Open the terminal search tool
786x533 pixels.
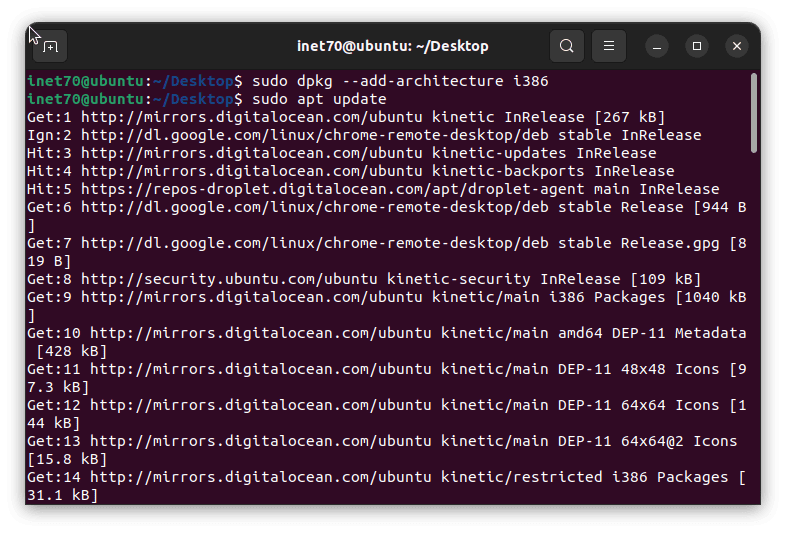click(x=566, y=46)
